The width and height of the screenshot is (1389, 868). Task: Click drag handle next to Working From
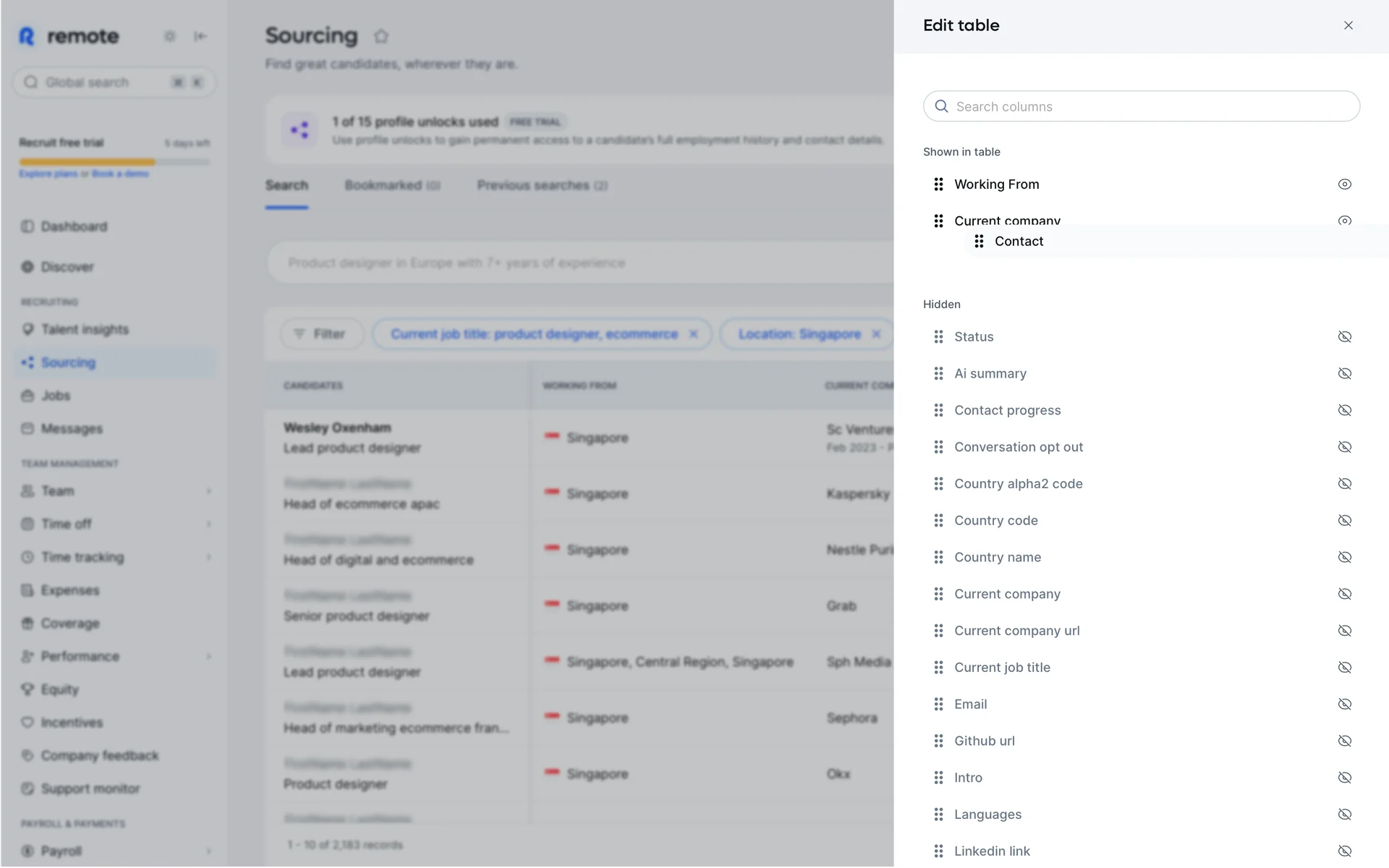(938, 184)
